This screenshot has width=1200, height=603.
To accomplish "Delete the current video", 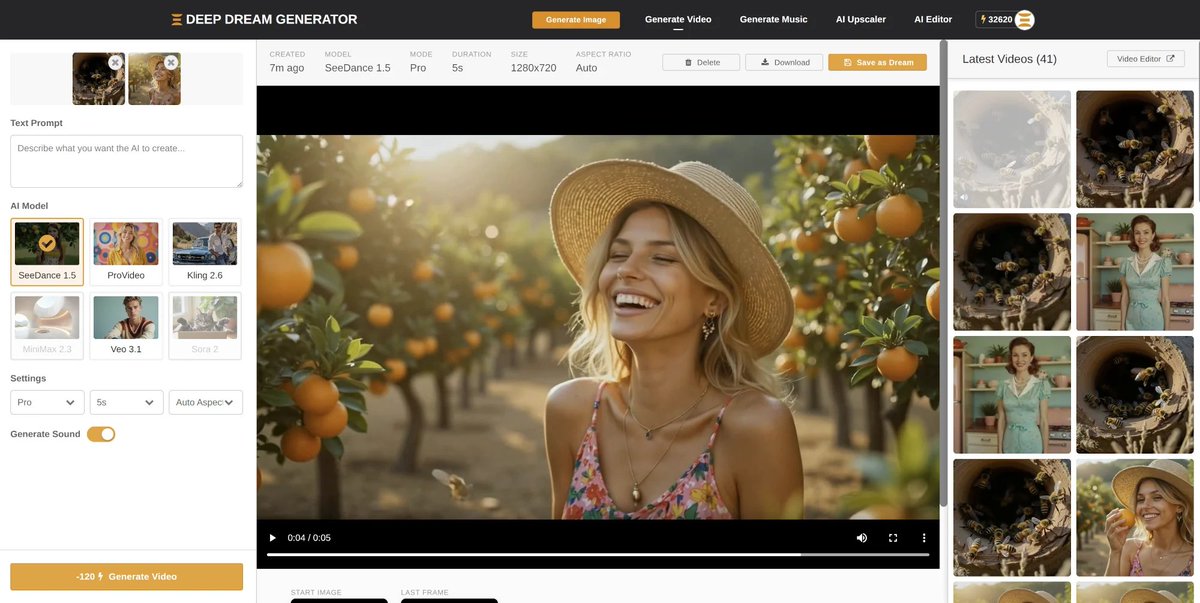I will [x=701, y=62].
